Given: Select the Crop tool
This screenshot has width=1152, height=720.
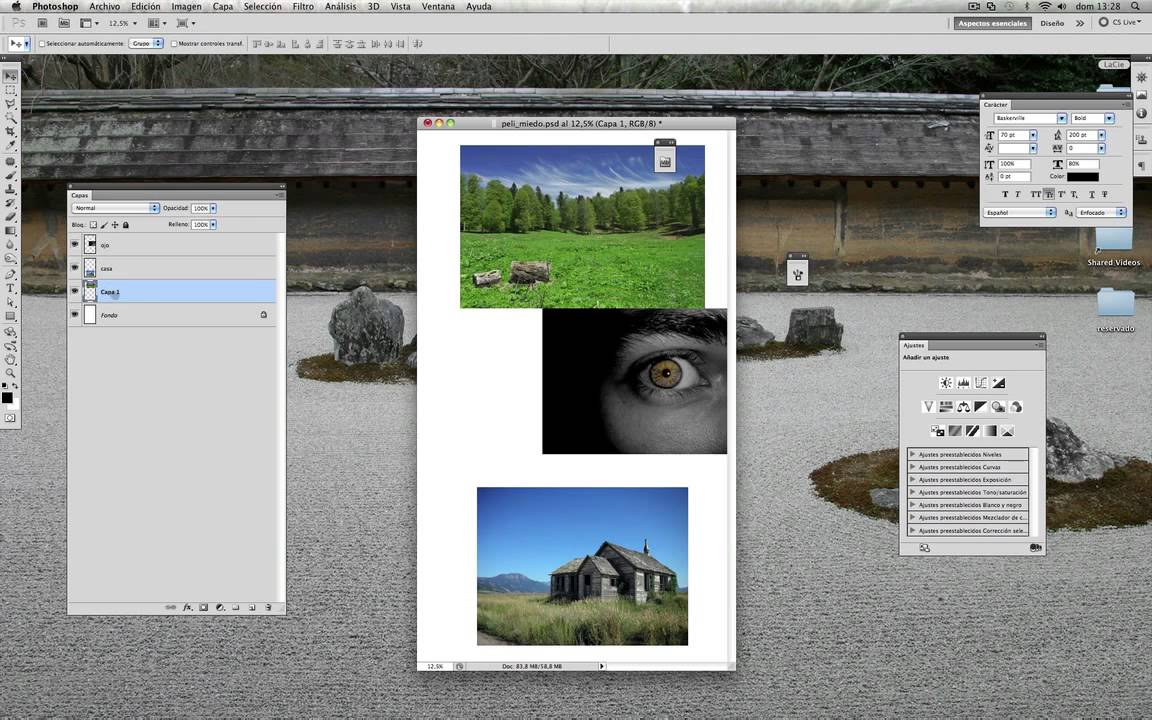Looking at the screenshot, I should pyautogui.click(x=10, y=131).
